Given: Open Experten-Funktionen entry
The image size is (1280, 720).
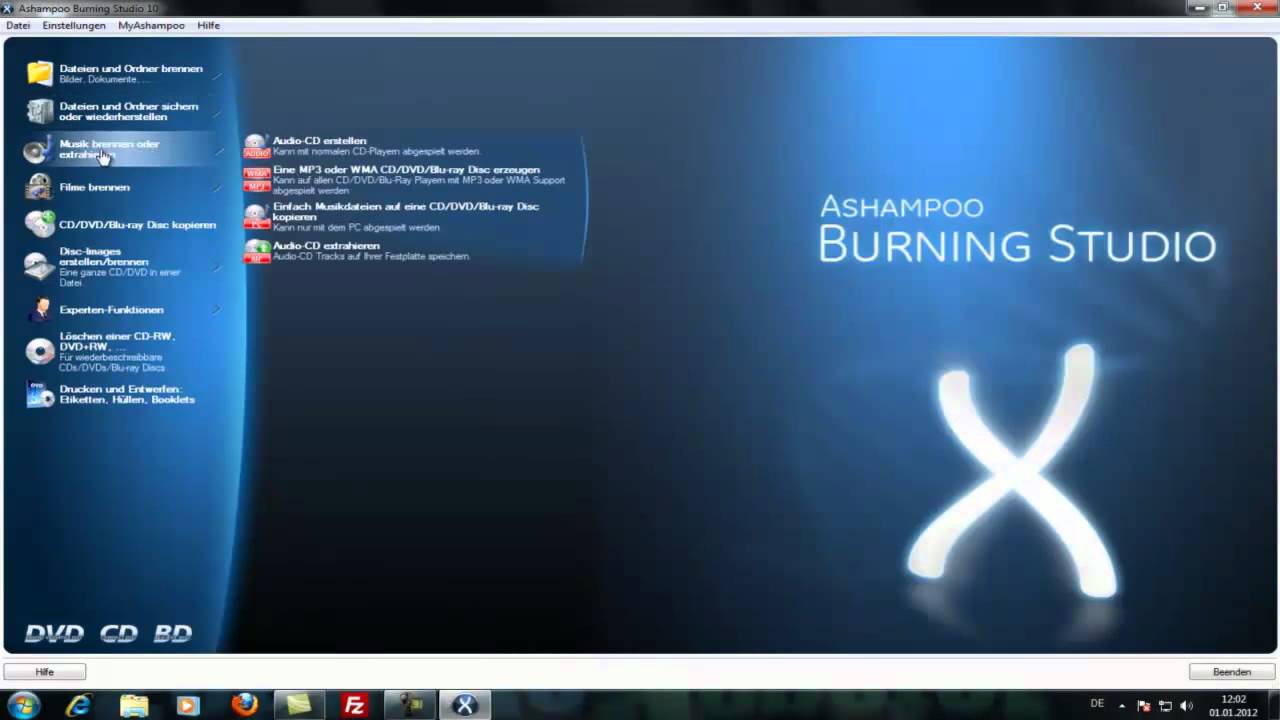Looking at the screenshot, I should tap(122, 310).
